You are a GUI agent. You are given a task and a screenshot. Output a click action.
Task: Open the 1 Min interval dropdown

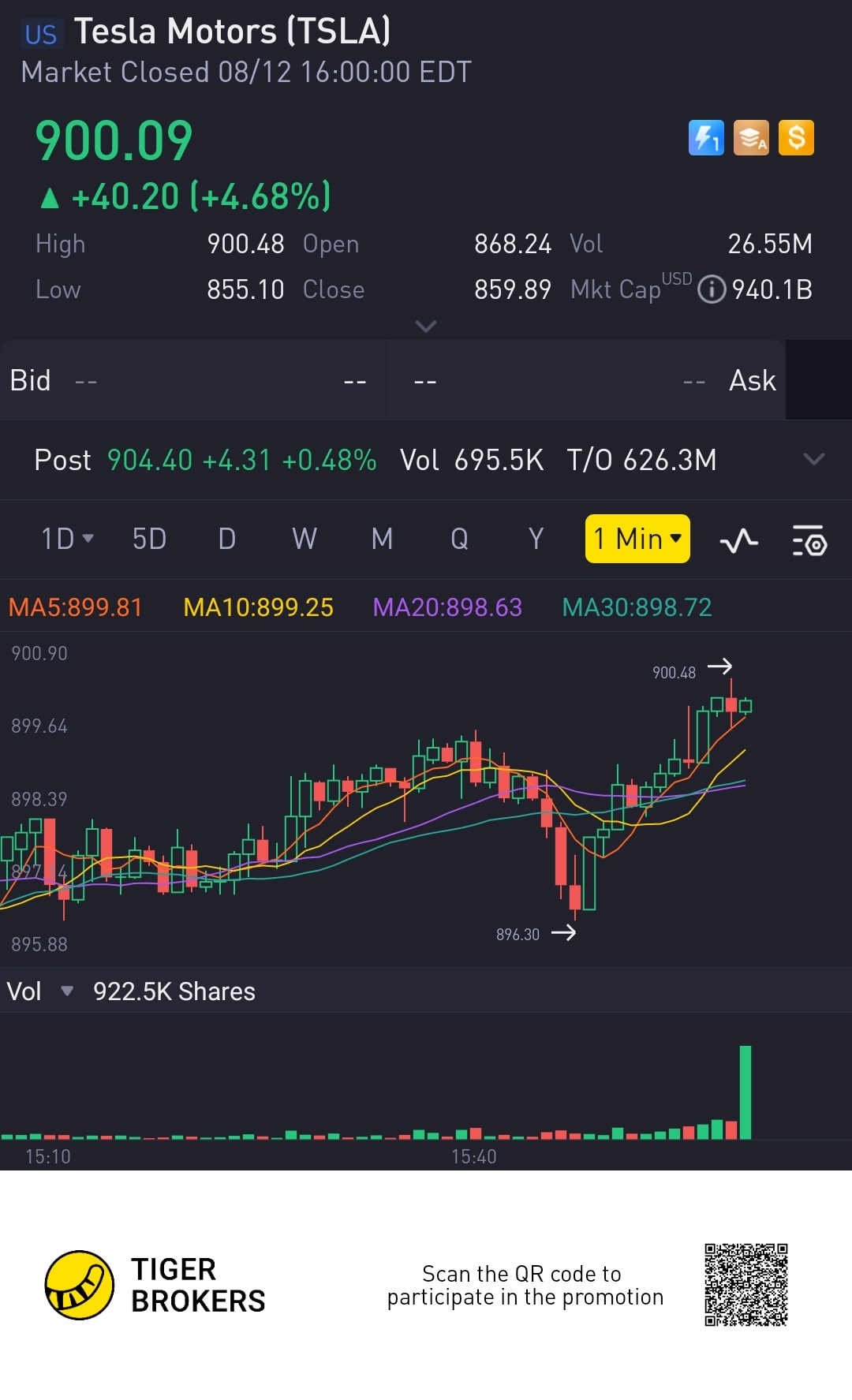click(637, 539)
